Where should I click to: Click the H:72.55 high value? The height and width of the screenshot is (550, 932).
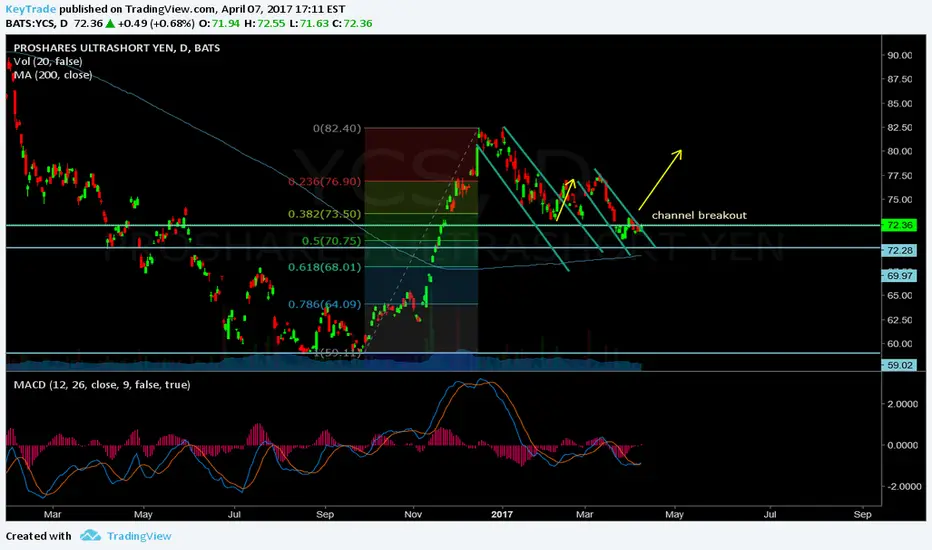pyautogui.click(x=264, y=24)
